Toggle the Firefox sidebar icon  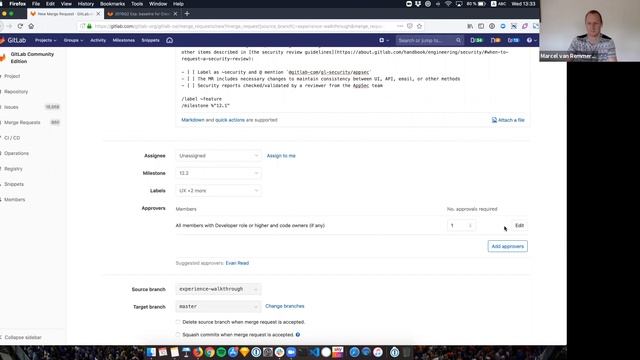point(481,26)
